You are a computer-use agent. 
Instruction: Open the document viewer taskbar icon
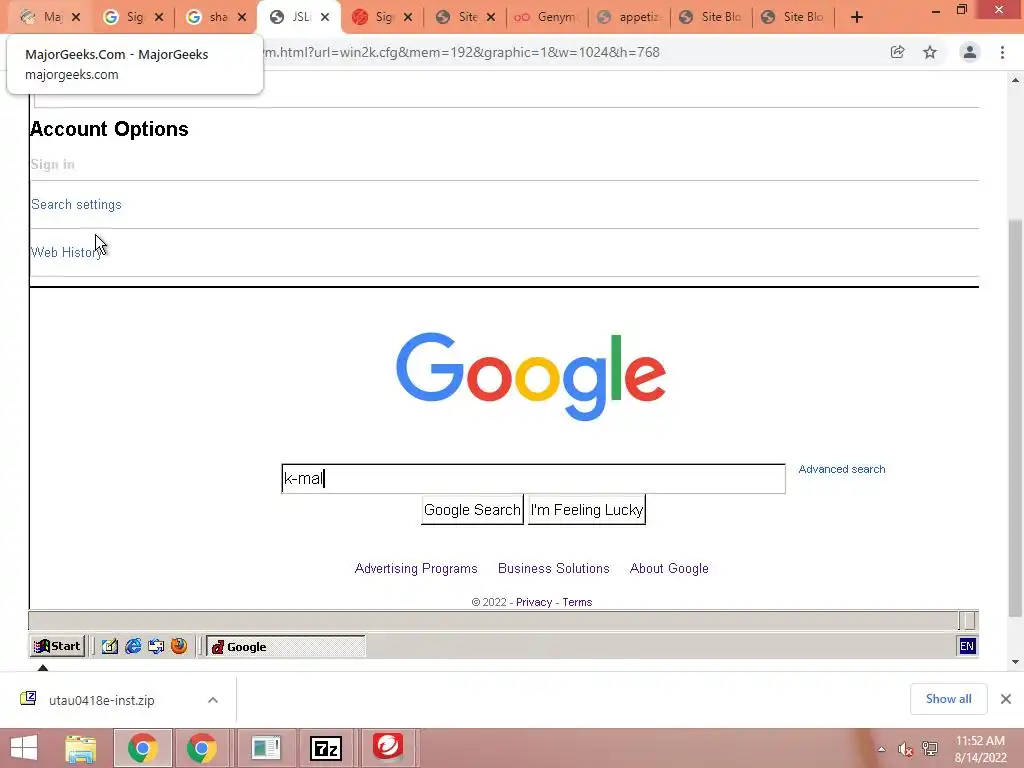(x=265, y=748)
